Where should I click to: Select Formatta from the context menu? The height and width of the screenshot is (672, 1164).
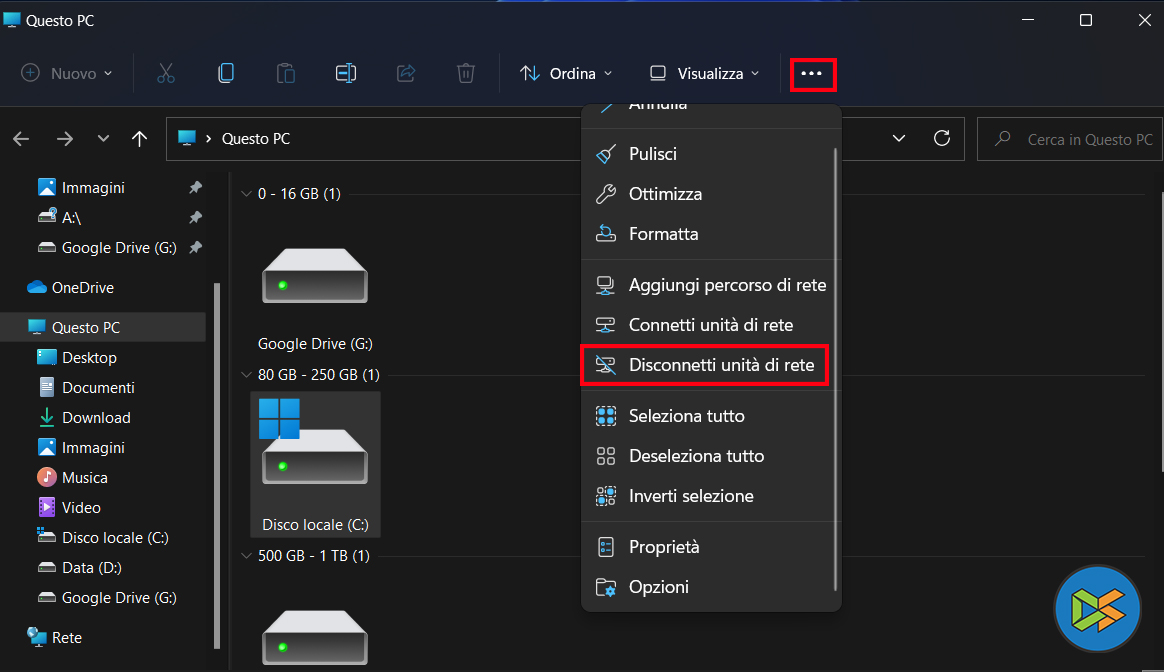click(663, 234)
